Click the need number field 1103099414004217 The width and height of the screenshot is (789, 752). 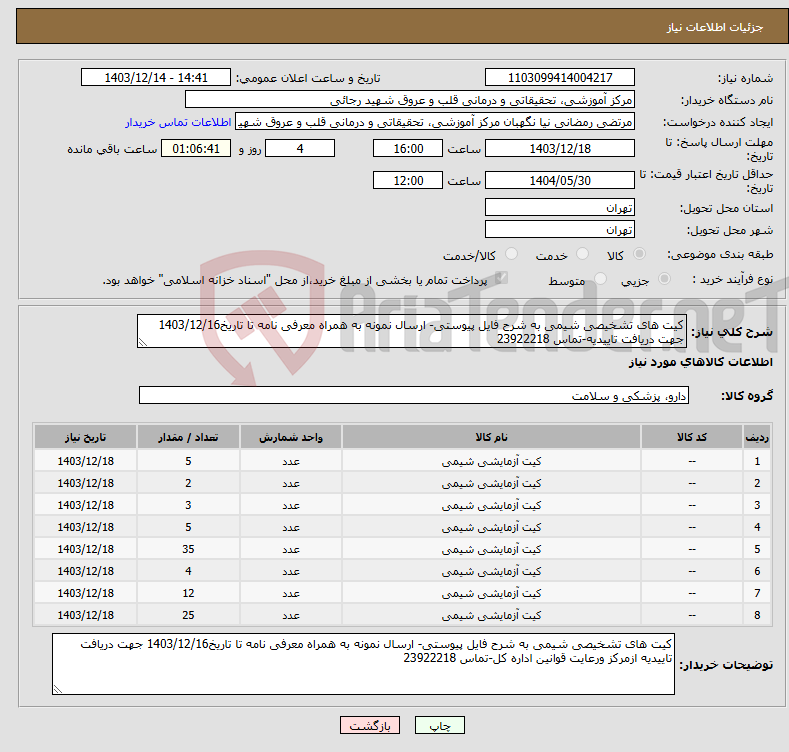click(560, 78)
